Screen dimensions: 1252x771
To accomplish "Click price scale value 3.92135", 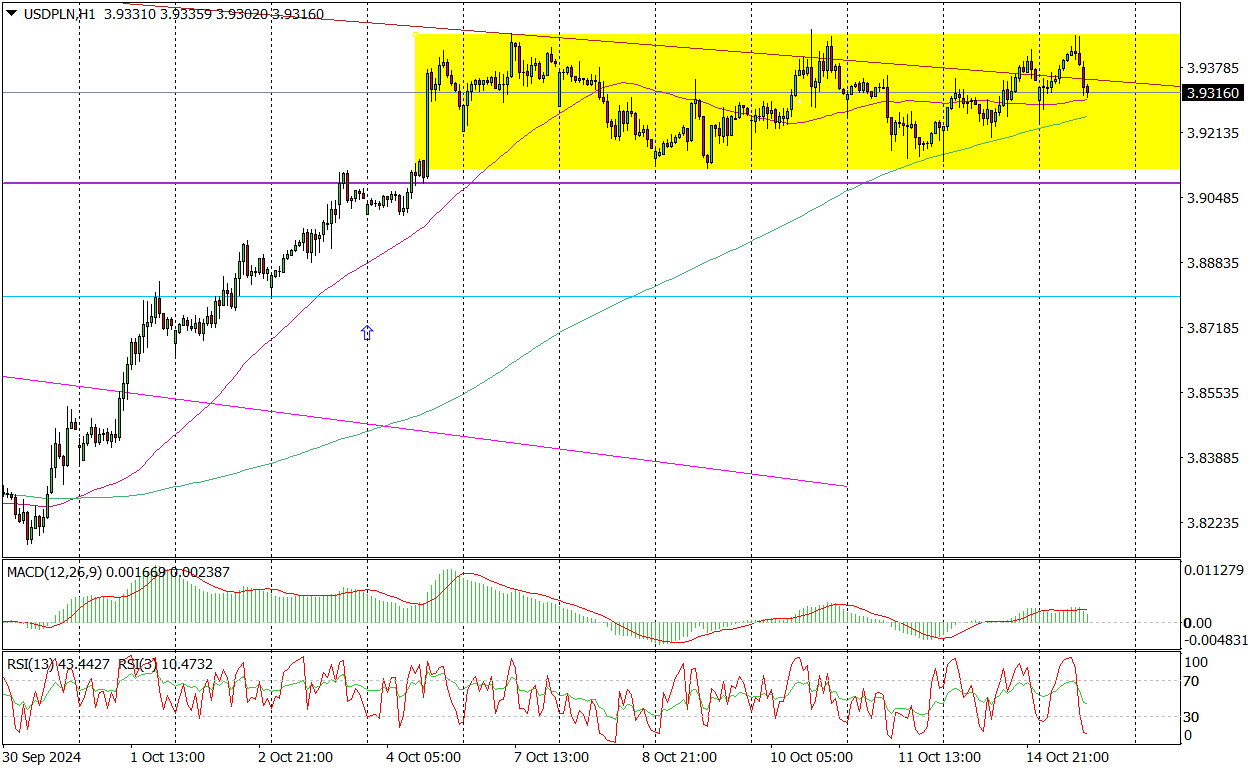I will (x=1212, y=133).
